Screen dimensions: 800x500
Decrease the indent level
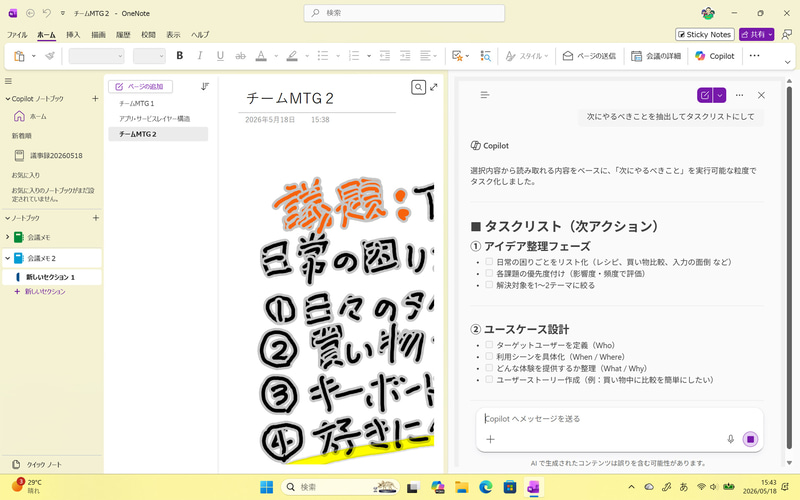[x=385, y=56]
